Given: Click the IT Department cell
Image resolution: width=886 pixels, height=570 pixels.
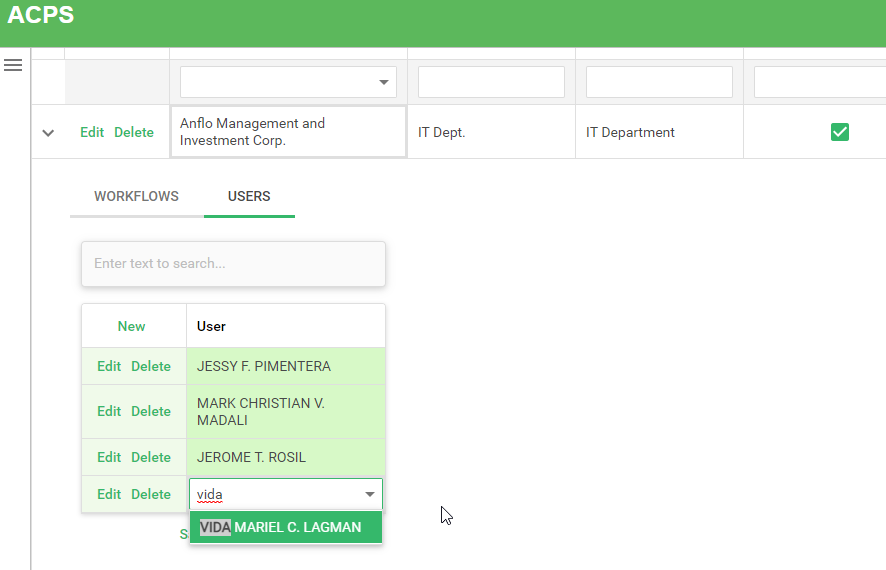Looking at the screenshot, I should [659, 132].
